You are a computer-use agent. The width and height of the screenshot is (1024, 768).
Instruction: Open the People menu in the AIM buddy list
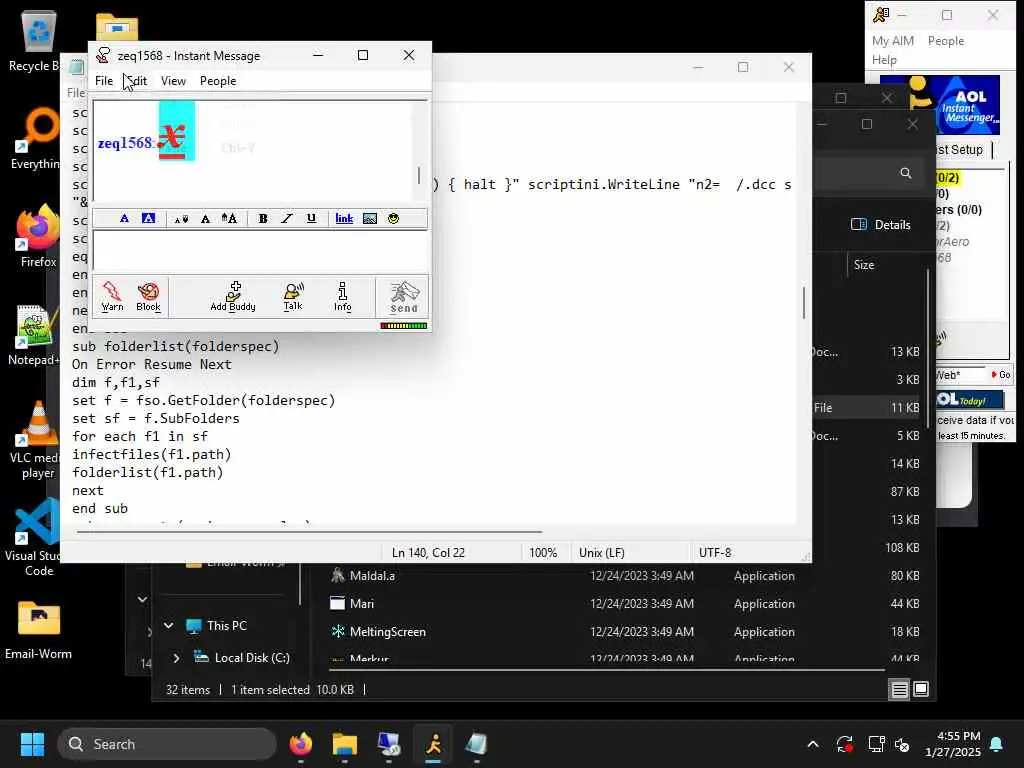[x=946, y=40]
